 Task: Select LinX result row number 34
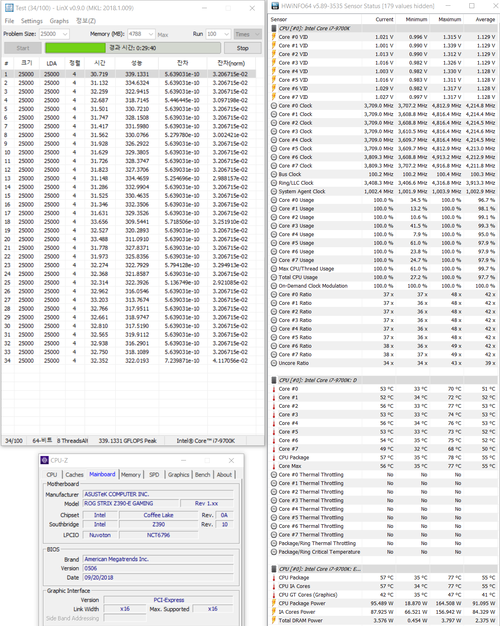[129, 361]
